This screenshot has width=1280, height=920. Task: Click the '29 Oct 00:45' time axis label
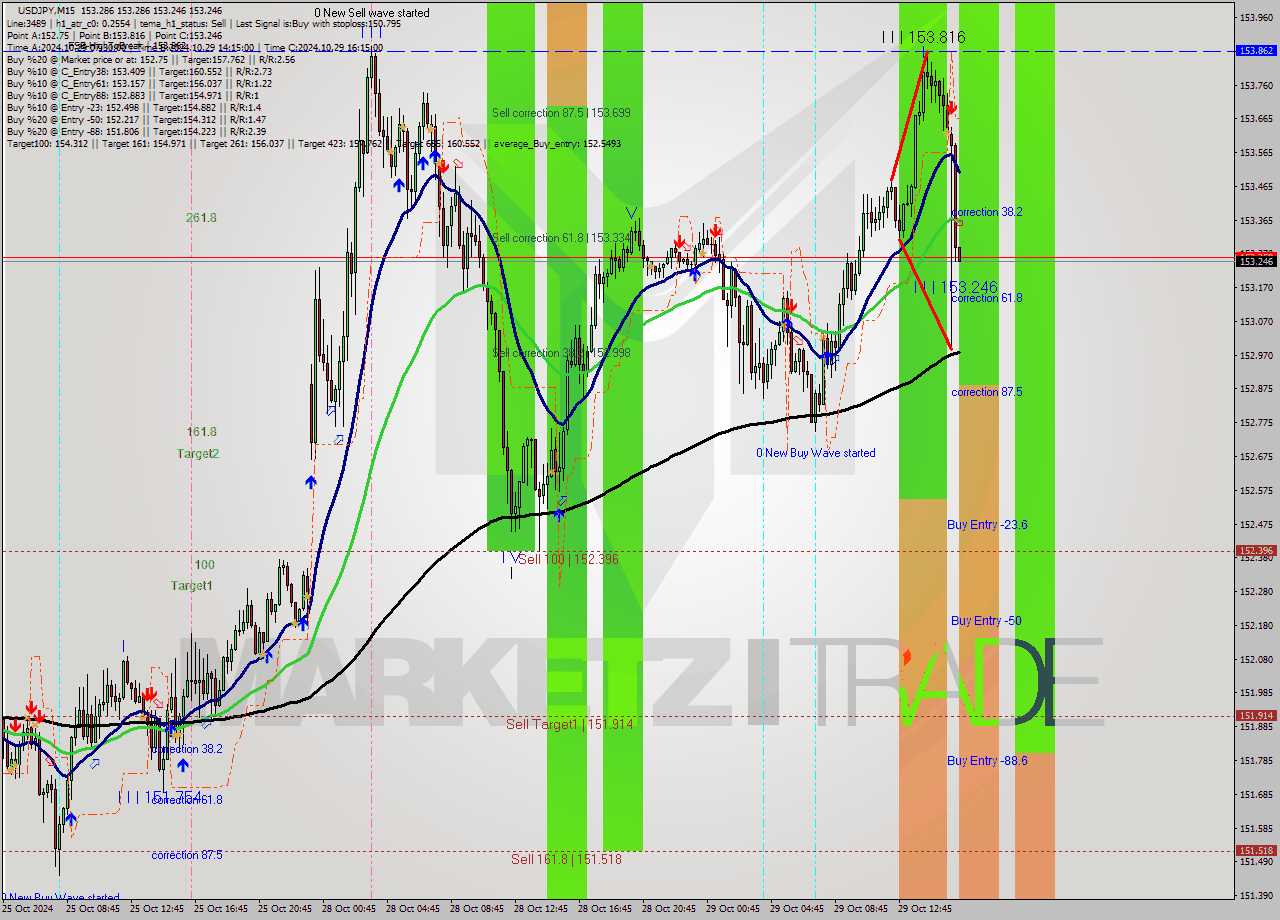pos(732,909)
